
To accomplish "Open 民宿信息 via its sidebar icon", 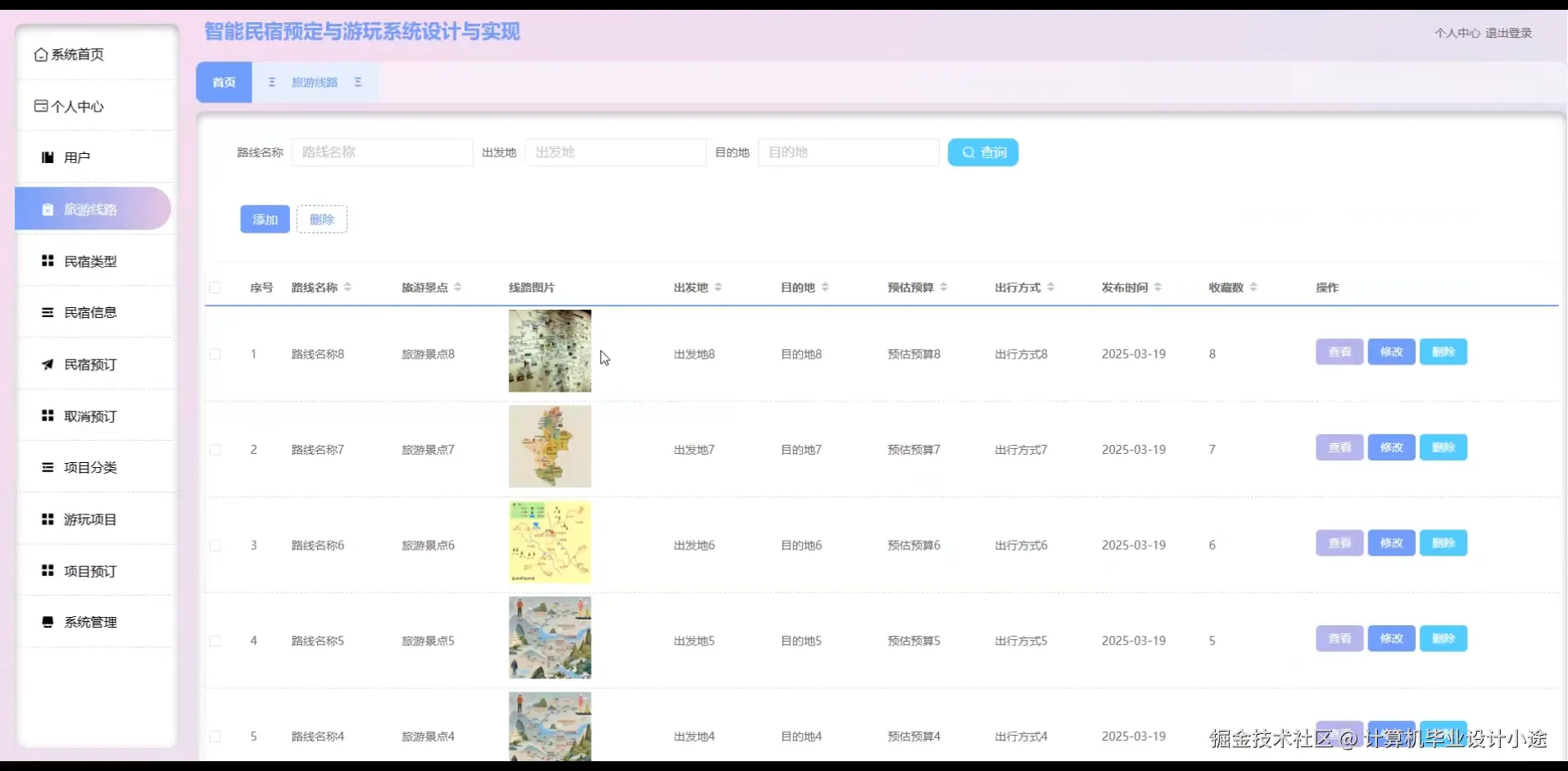I will click(x=47, y=312).
